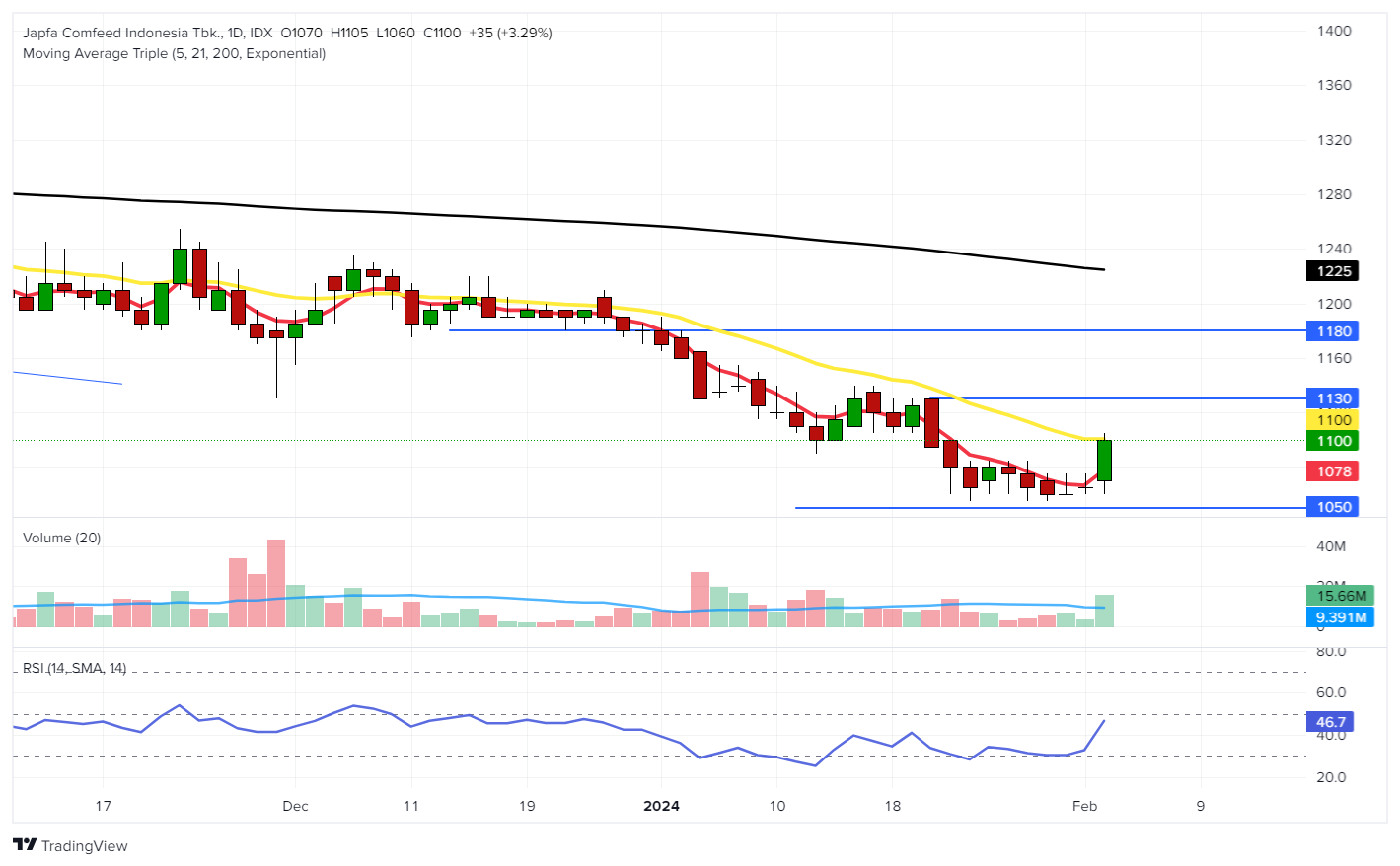Click the tallest red volume bar
Image resolution: width=1400 pixels, height=866 pixels.
276,583
